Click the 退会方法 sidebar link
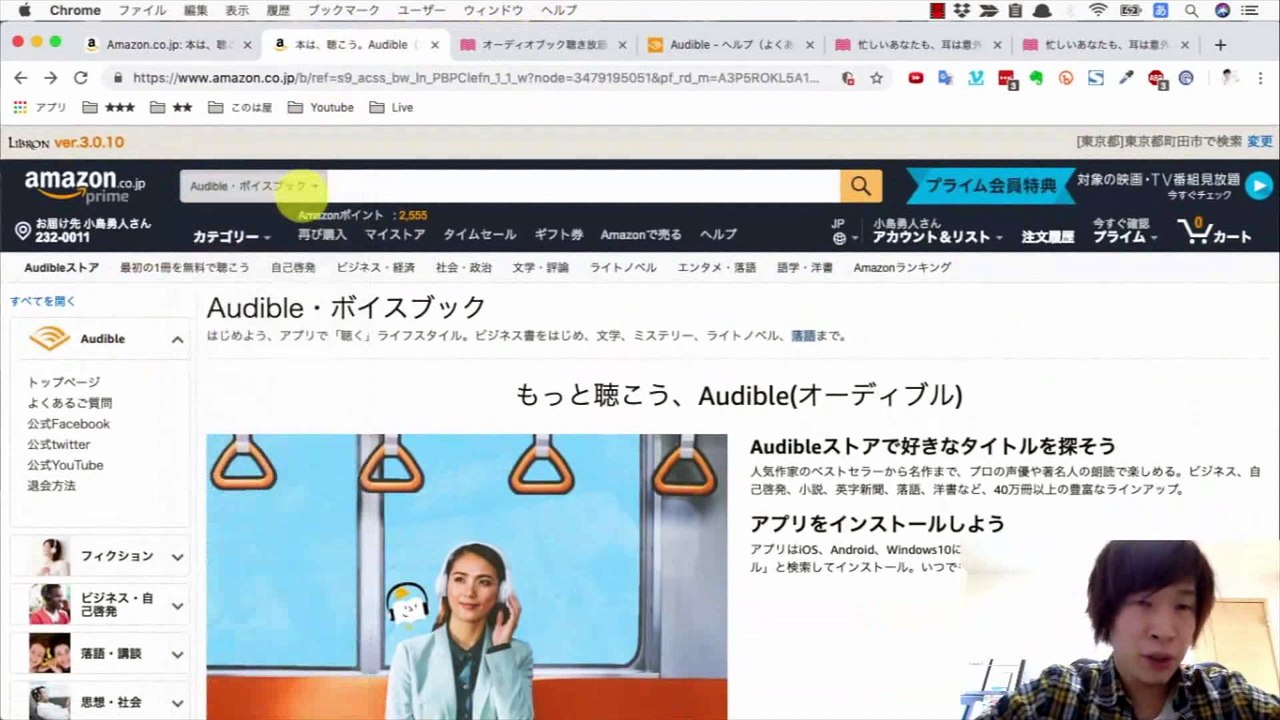Image resolution: width=1280 pixels, height=720 pixels. point(51,486)
